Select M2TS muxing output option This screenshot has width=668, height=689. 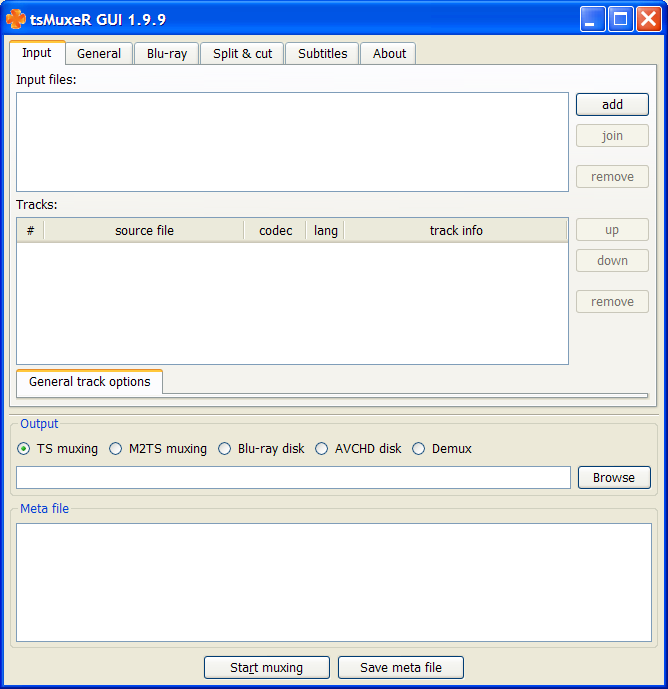point(158,449)
